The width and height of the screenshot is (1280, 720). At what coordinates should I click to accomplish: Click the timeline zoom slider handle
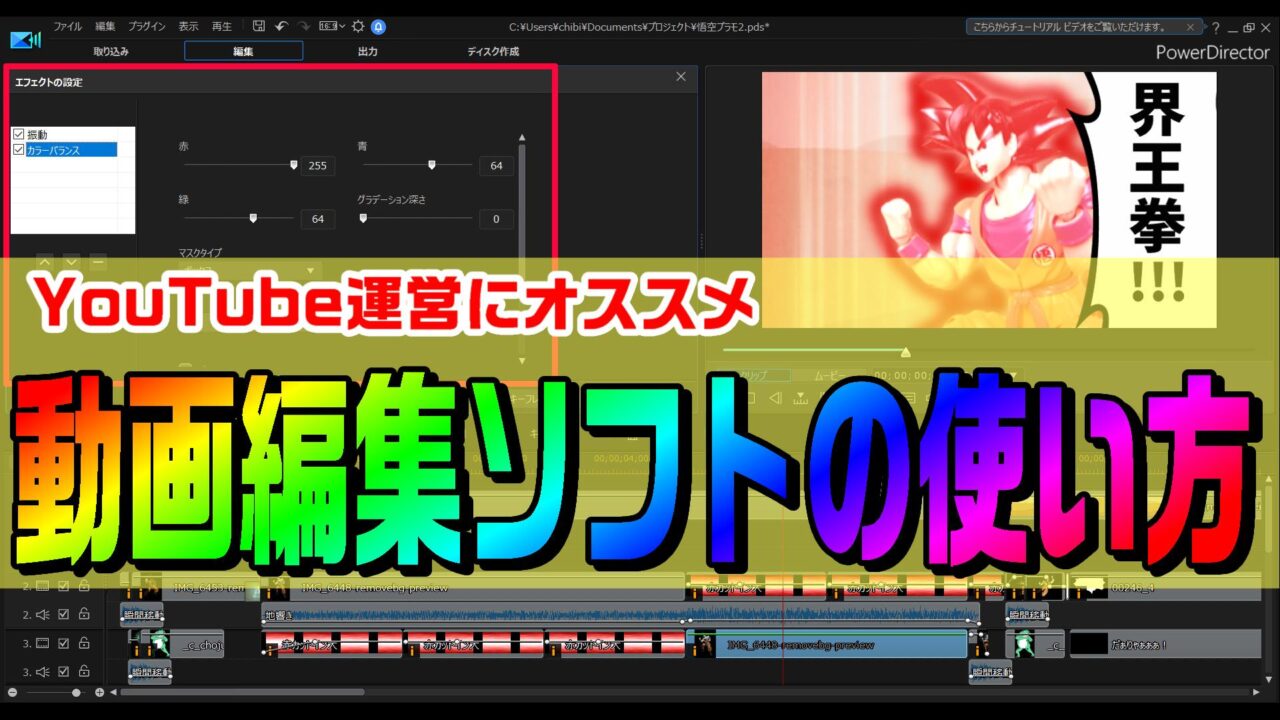[x=76, y=692]
